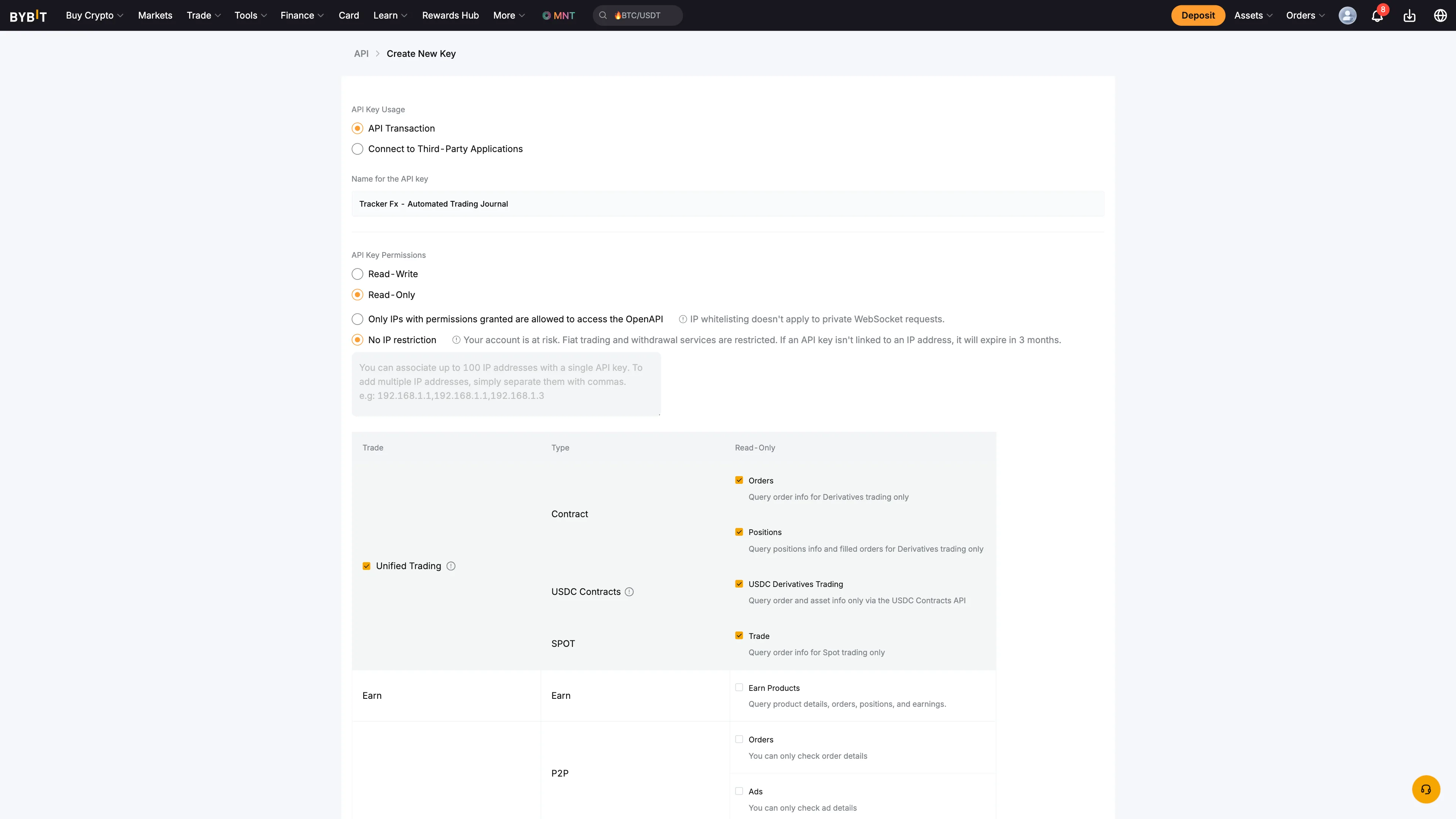The width and height of the screenshot is (1456, 819).
Task: Open the Card page
Action: [x=349, y=15]
